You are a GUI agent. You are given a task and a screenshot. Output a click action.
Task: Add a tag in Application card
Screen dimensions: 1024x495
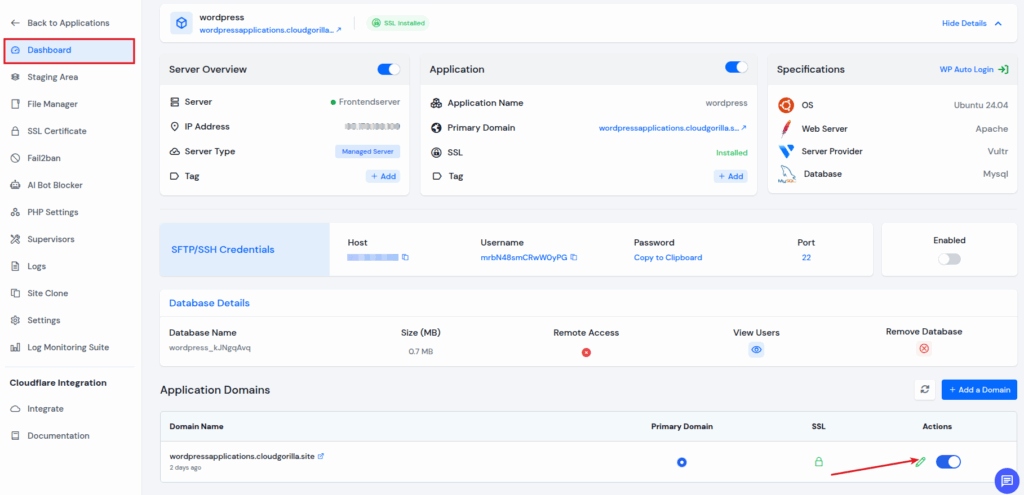[730, 176]
